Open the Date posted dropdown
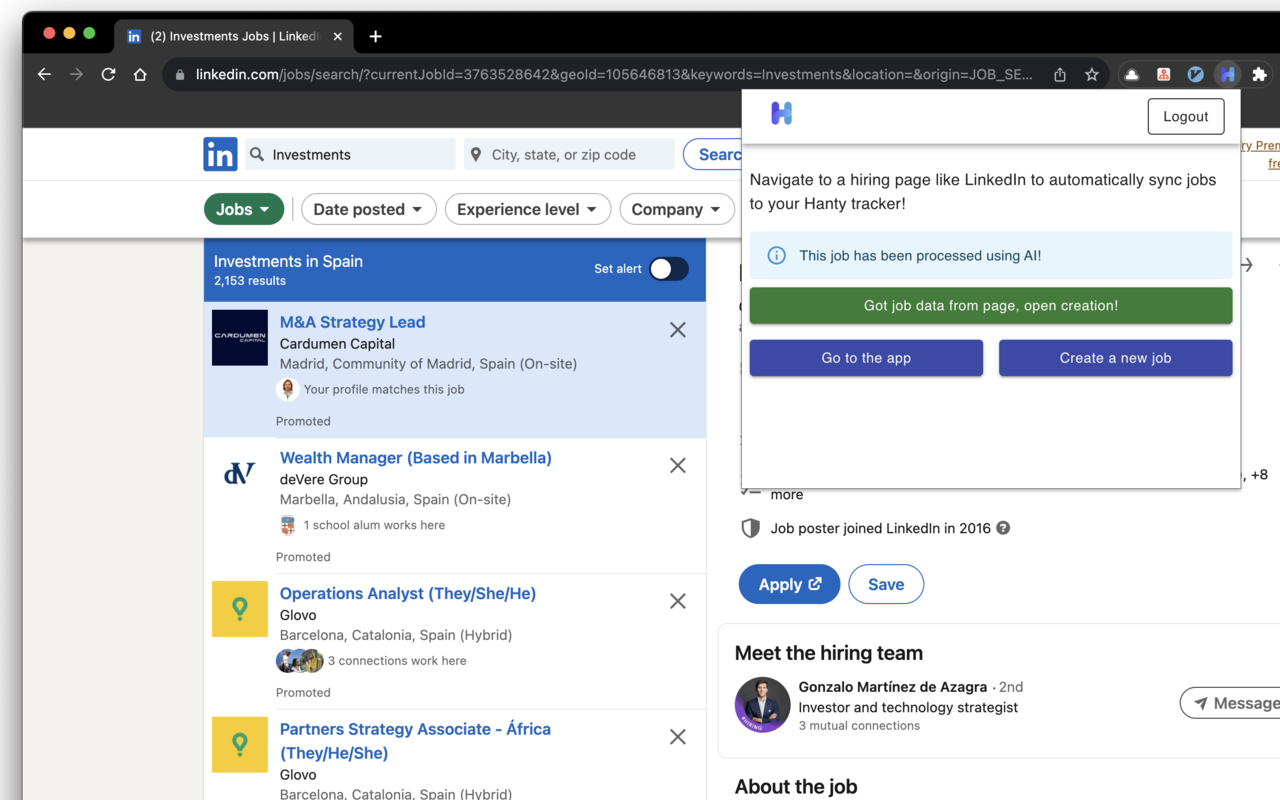Image resolution: width=1280 pixels, height=800 pixels. [x=368, y=209]
